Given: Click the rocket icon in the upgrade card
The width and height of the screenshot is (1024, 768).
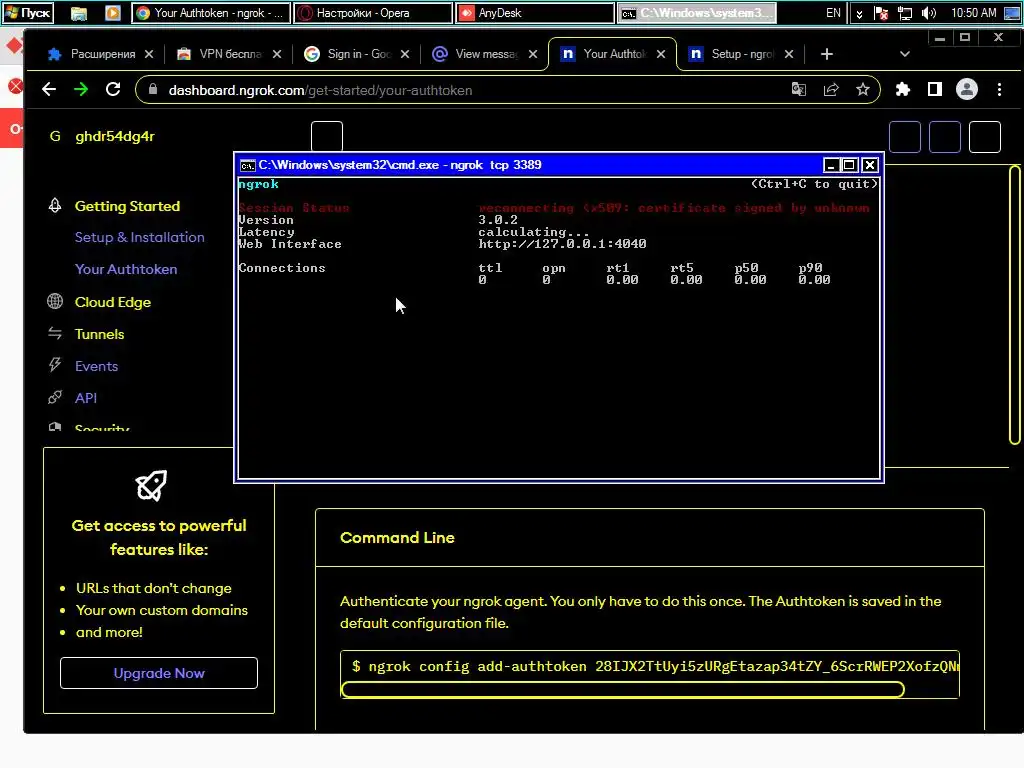Looking at the screenshot, I should coord(151,485).
